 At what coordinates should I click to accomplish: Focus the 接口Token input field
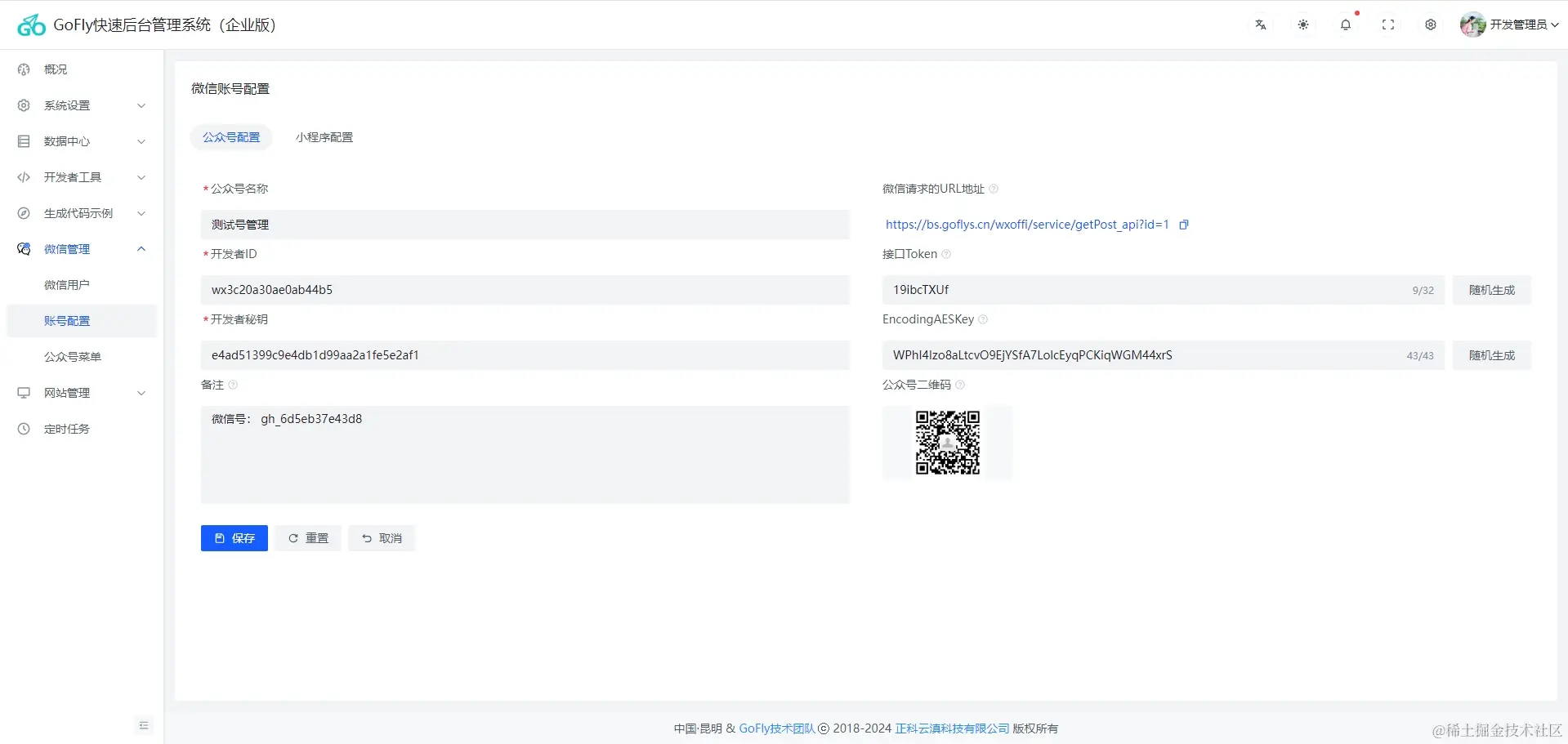[1164, 290]
